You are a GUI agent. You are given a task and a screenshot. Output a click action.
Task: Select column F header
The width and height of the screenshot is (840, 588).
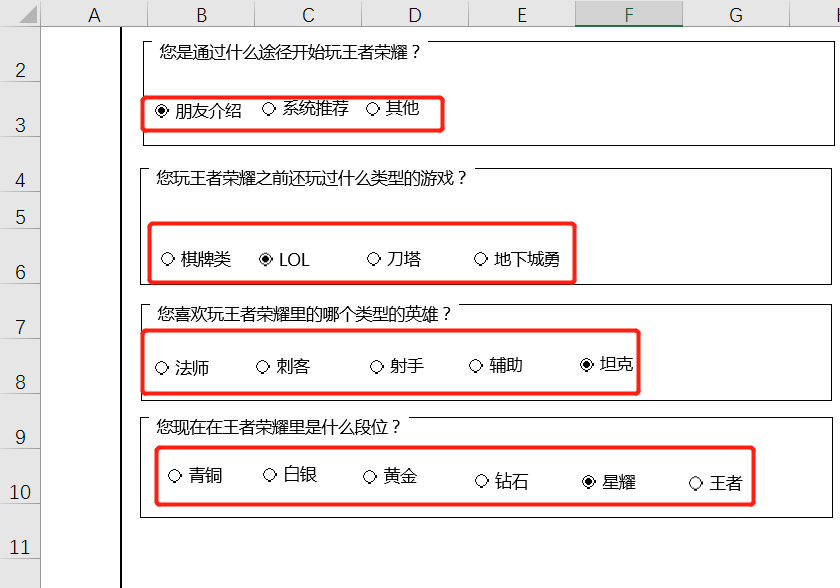[629, 14]
